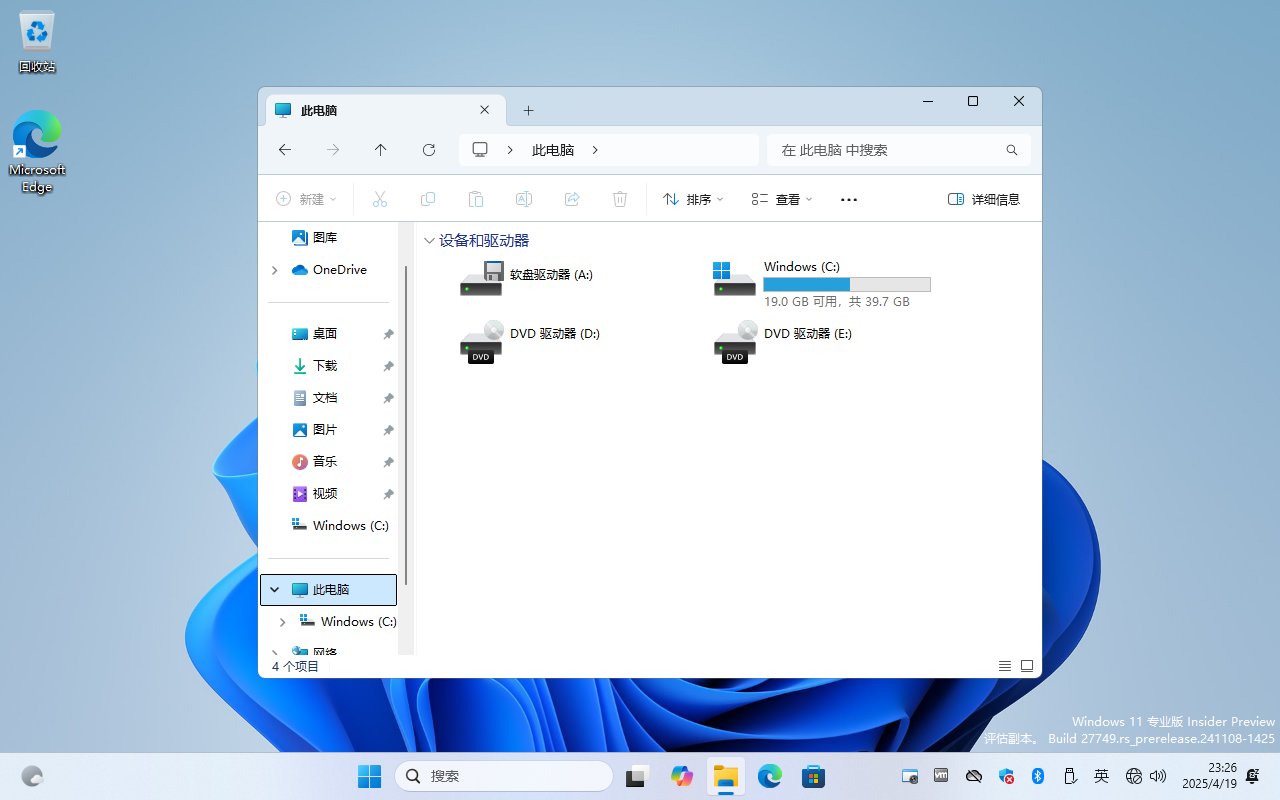
Task: Expand Windows (C:) under 此电脑
Action: pyautogui.click(x=283, y=622)
